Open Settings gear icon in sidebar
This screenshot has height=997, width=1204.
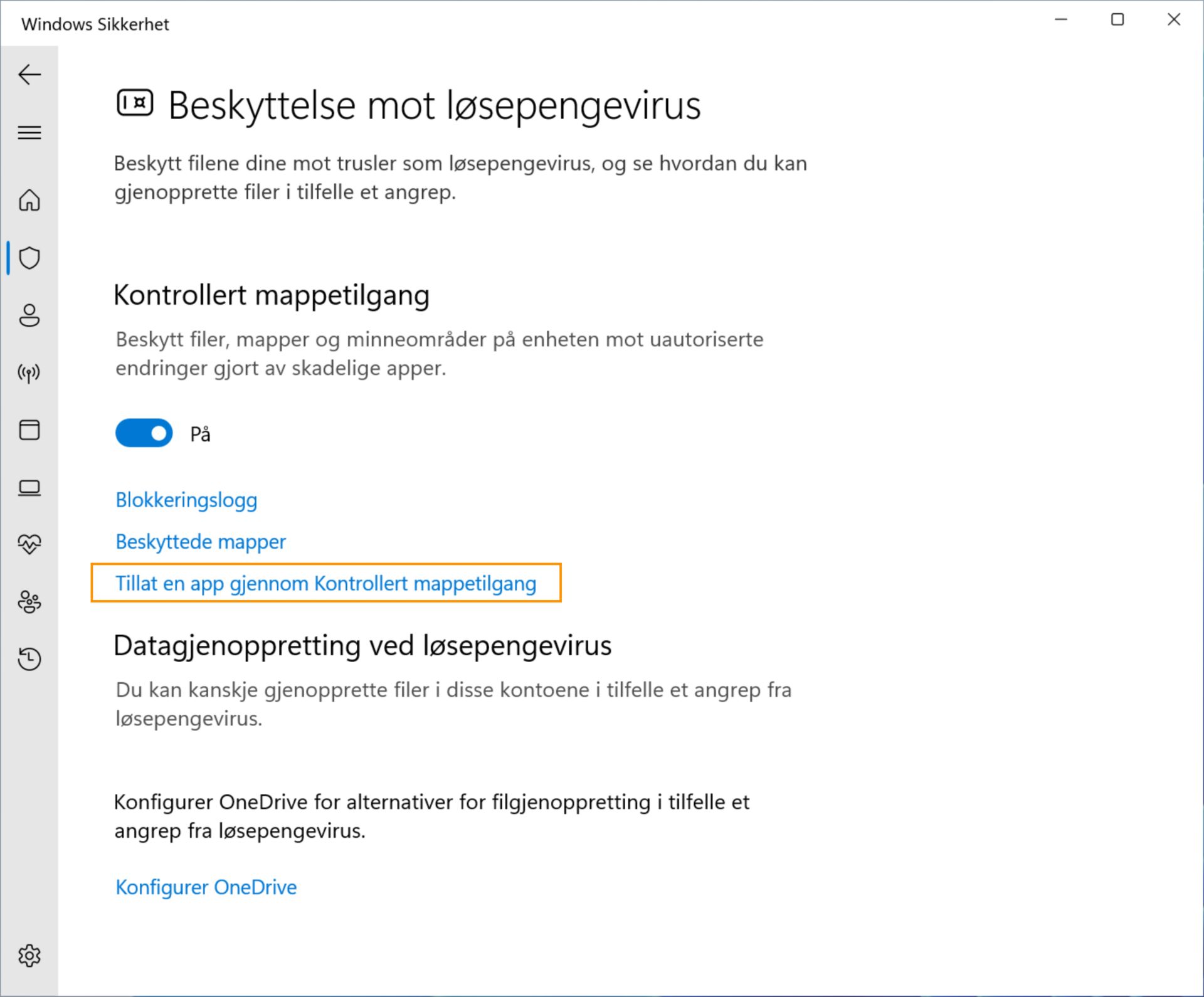(29, 956)
